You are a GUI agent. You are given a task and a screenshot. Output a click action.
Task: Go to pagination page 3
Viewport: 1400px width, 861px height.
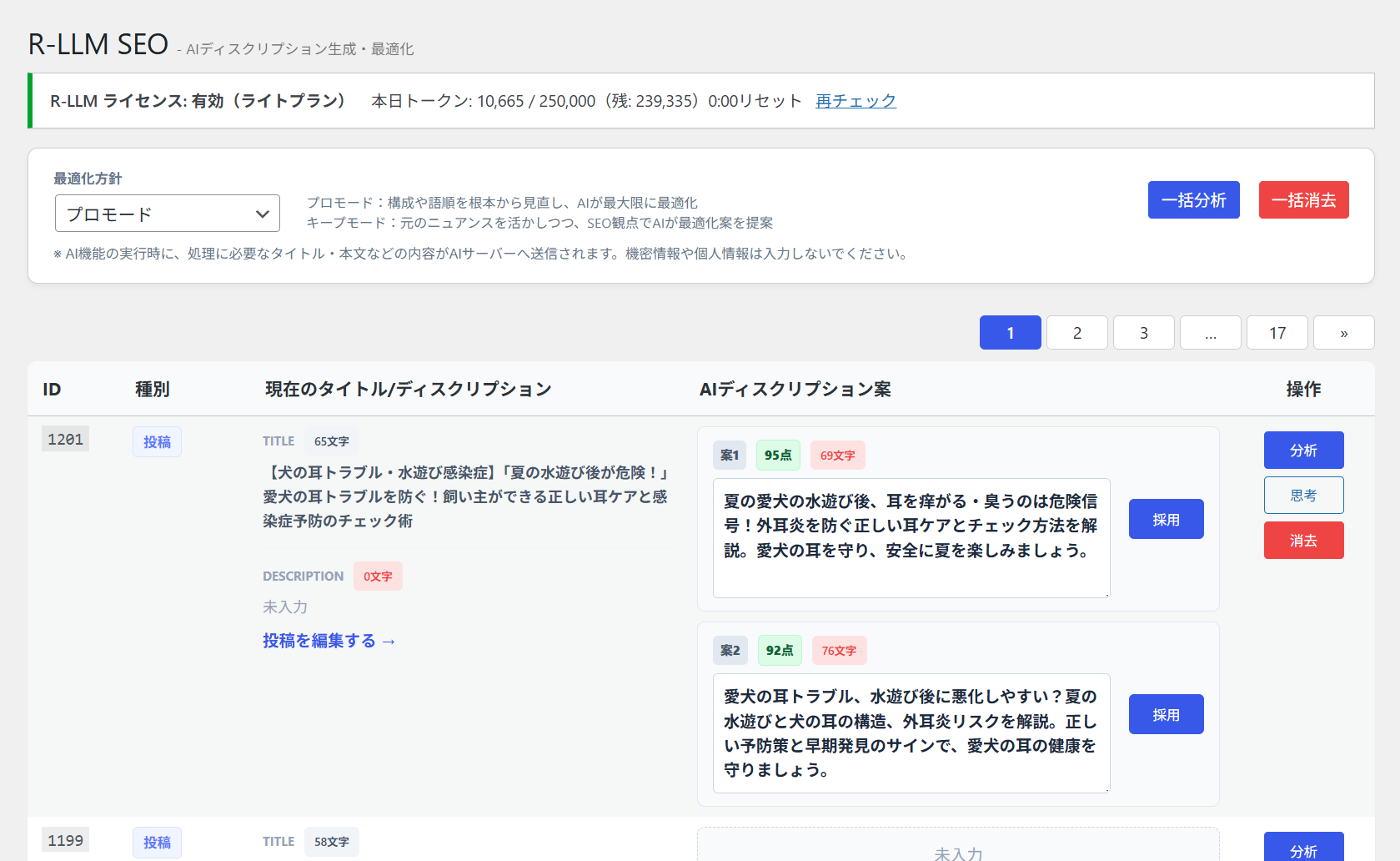pos(1143,332)
